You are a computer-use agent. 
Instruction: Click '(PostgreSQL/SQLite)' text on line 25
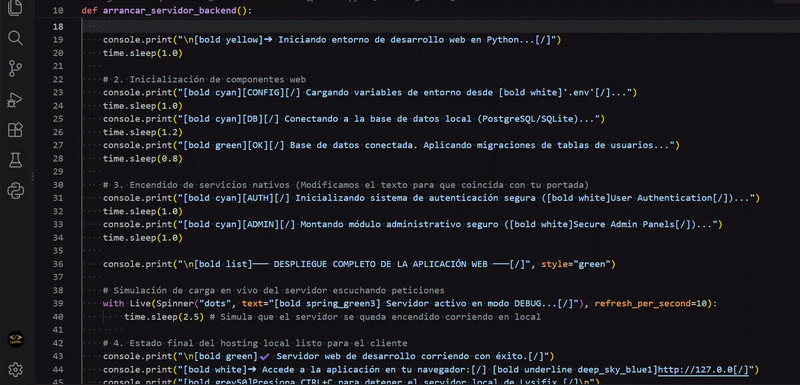529,119
